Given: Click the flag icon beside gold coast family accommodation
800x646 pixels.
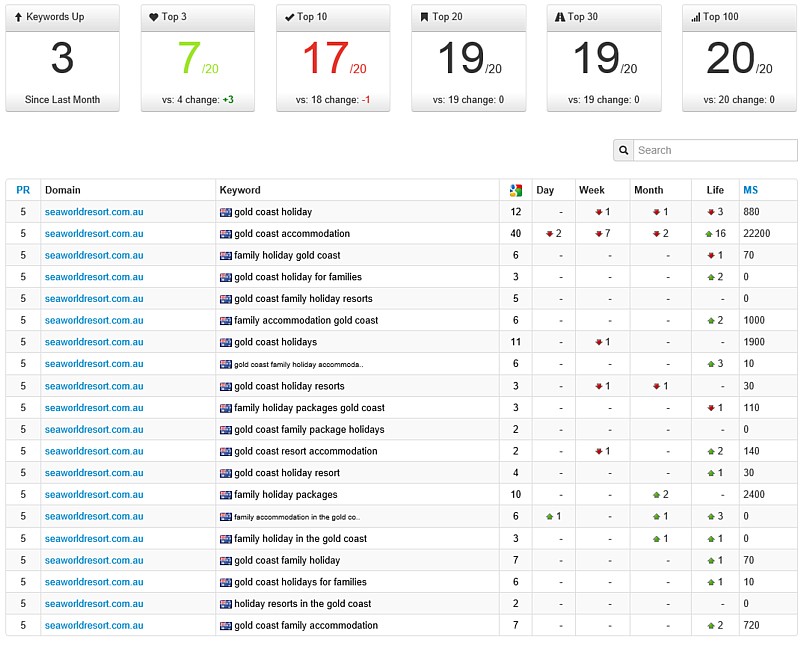Looking at the screenshot, I should coord(226,626).
